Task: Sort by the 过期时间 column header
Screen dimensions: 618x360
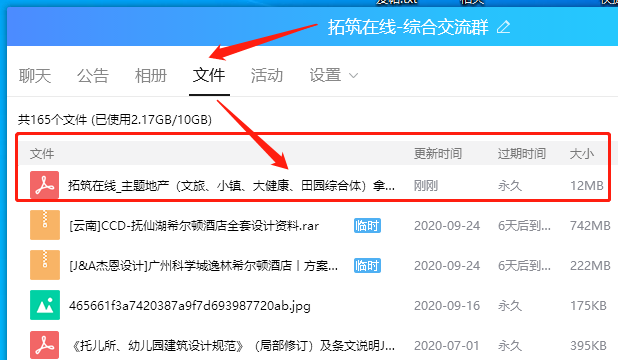Action: coord(522,153)
